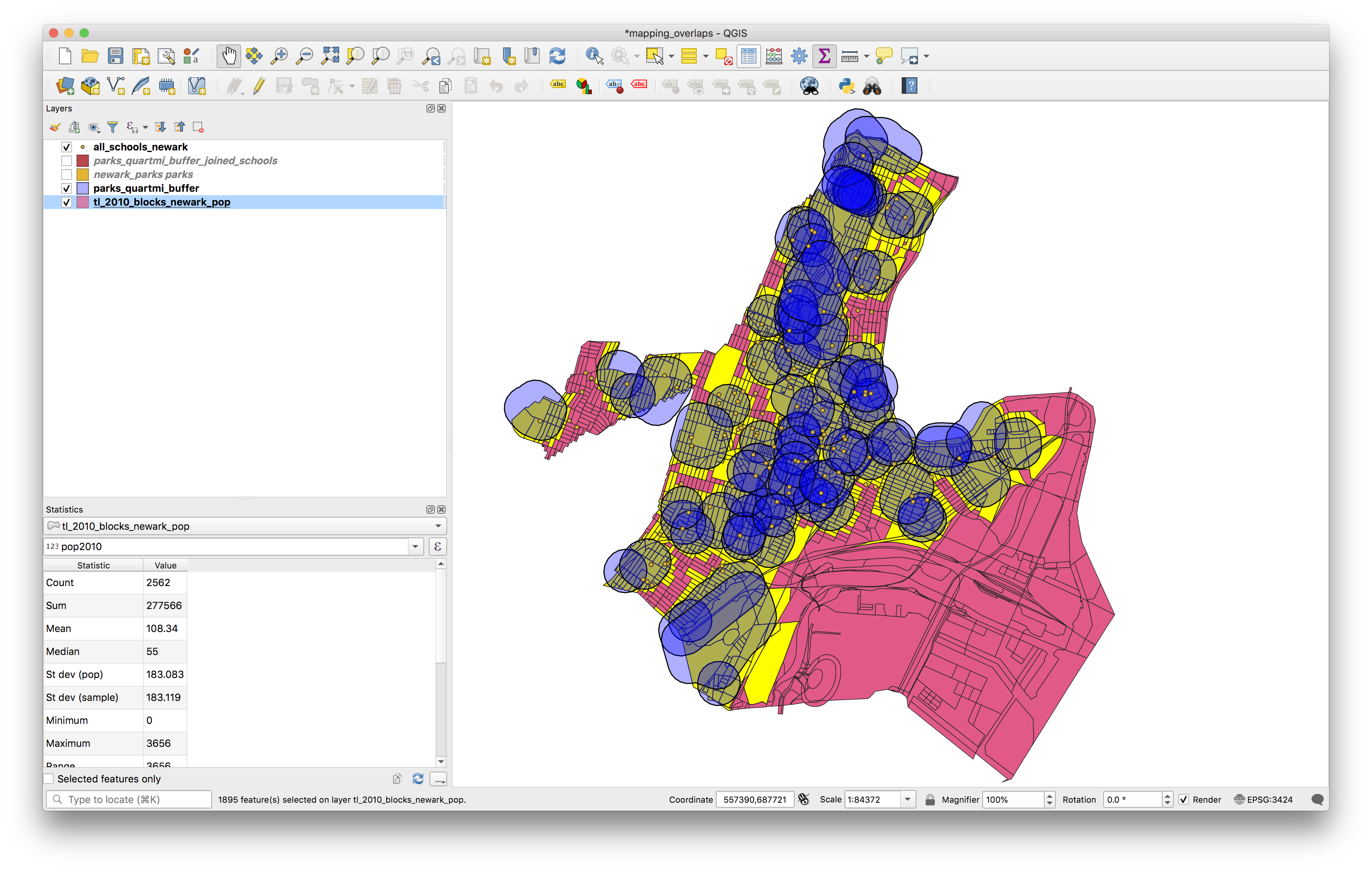Click tl_2010_blocks_newark_pop pink color swatch
The width and height of the screenshot is (1372, 872).
coord(83,202)
